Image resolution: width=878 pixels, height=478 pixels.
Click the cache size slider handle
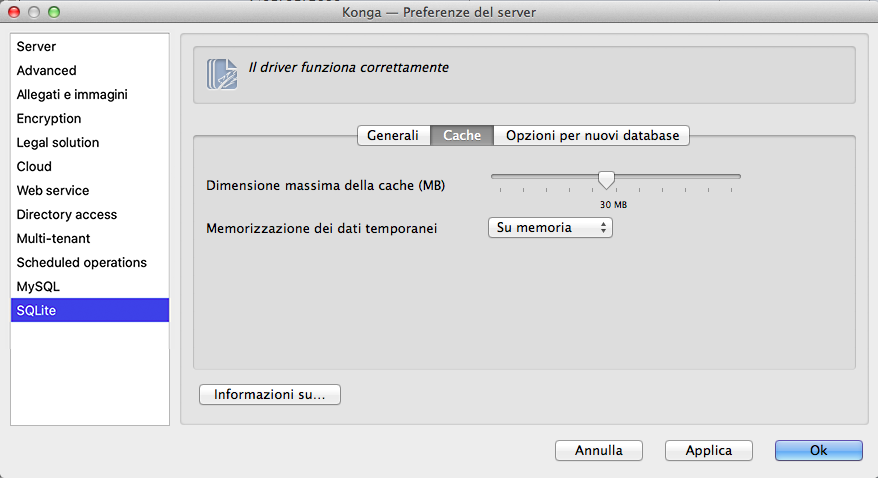(606, 179)
